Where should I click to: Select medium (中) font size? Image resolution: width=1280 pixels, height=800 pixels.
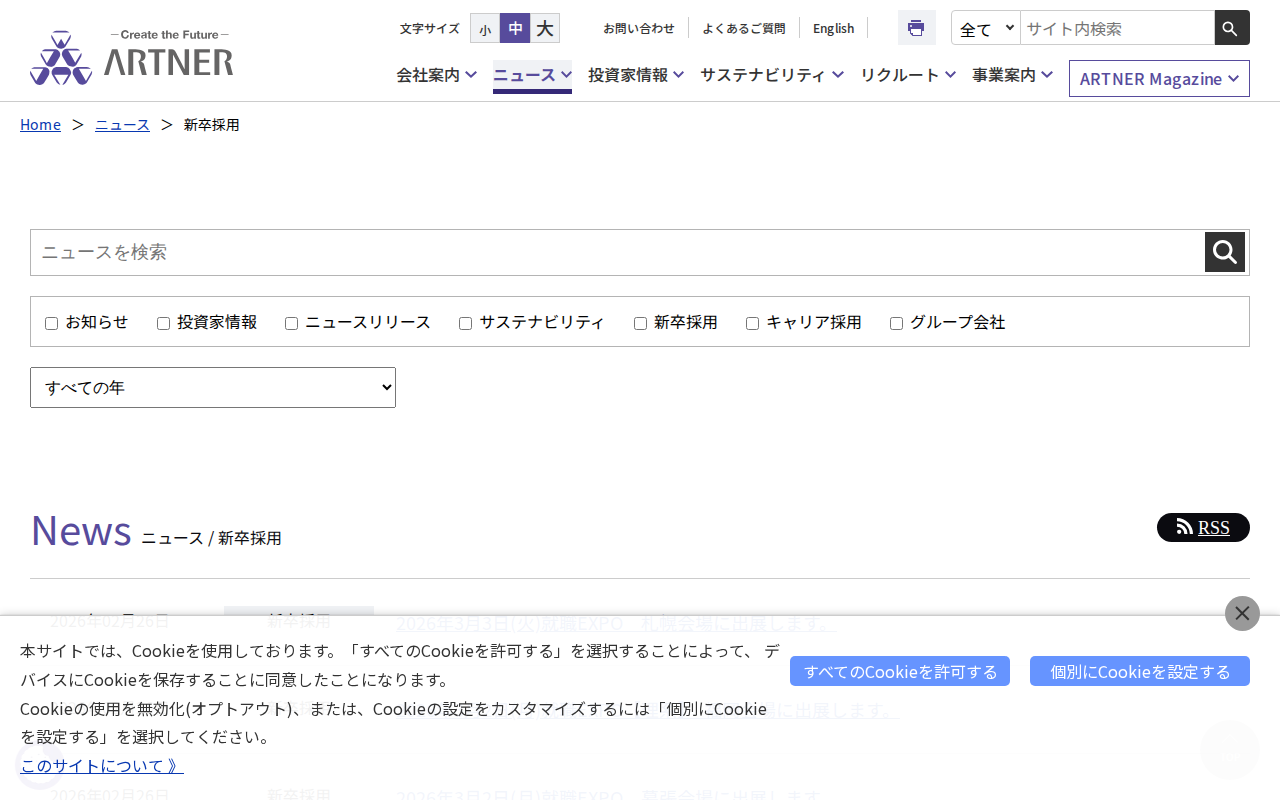[x=515, y=29]
